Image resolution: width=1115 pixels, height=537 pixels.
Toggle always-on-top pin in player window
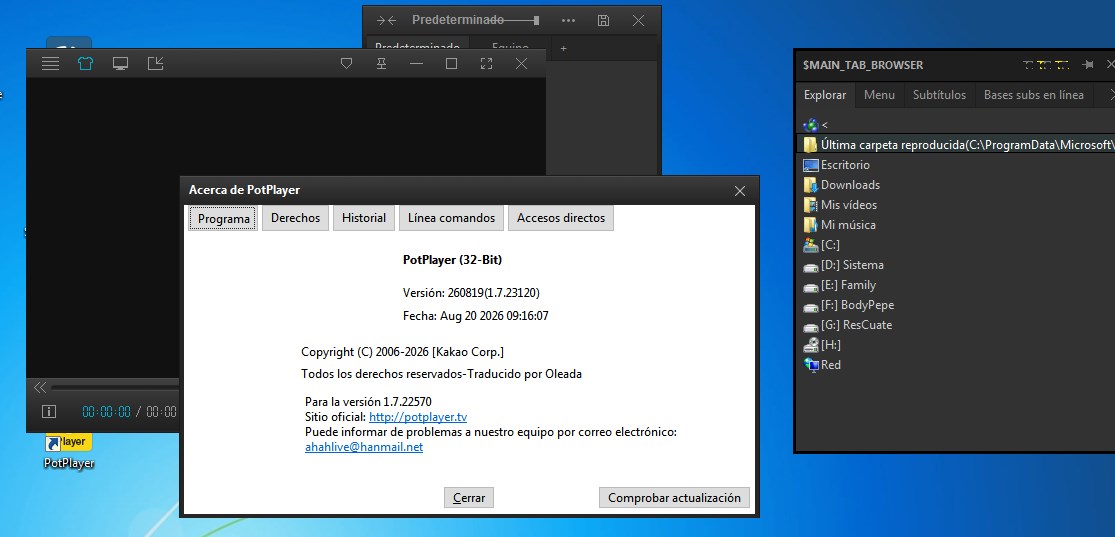point(382,64)
